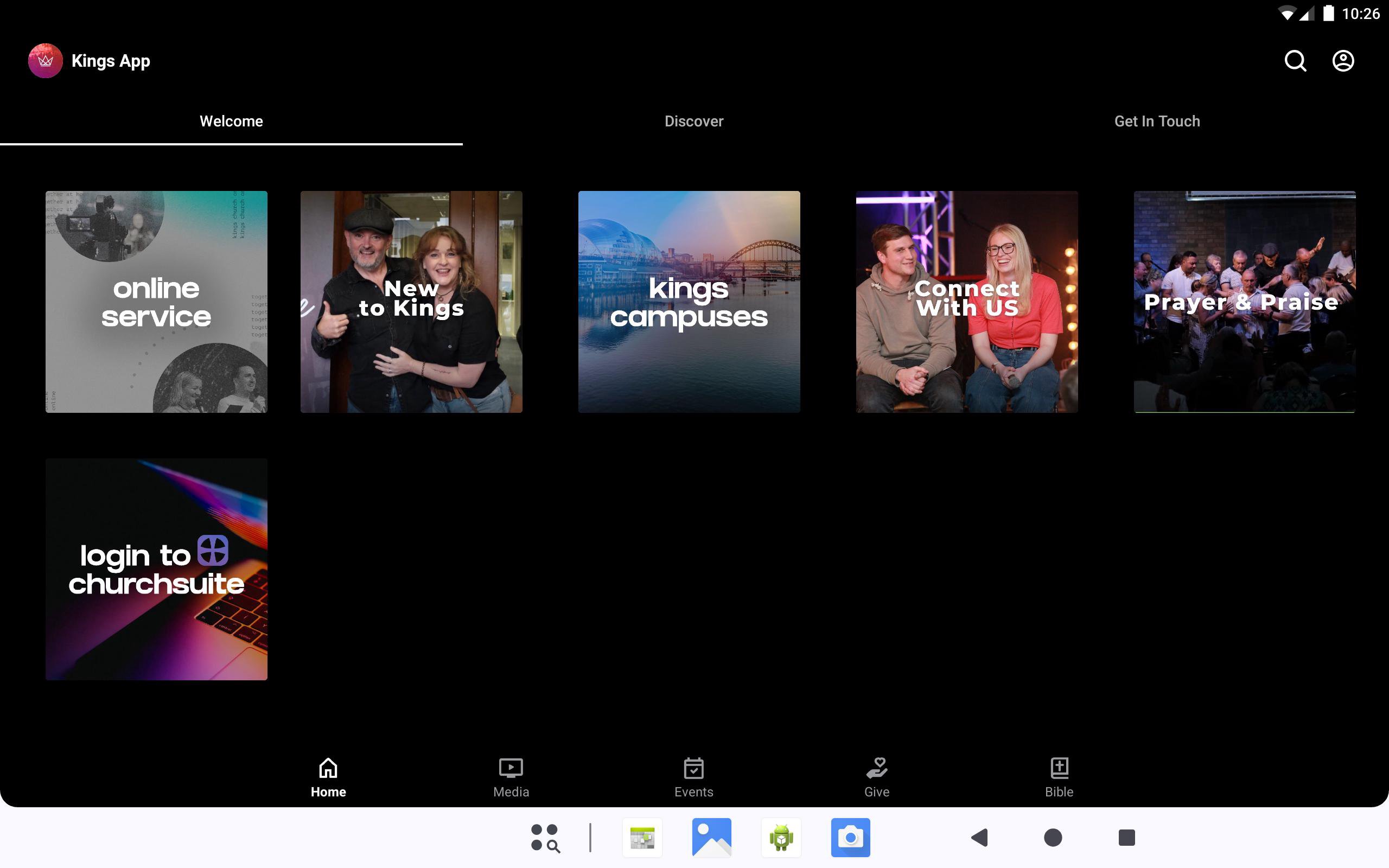Screen dimensions: 1389x868
Task: Open the Prayer & Praise tile
Action: pyautogui.click(x=1244, y=302)
